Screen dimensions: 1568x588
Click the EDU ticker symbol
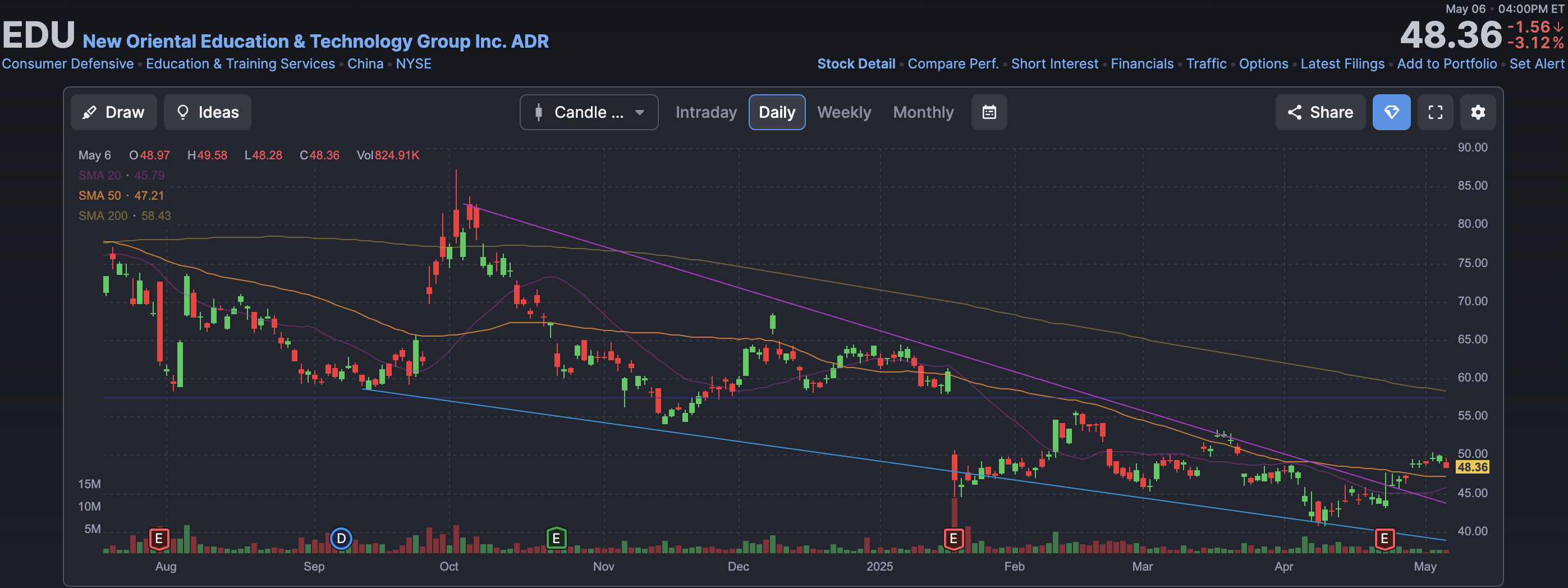(x=38, y=35)
